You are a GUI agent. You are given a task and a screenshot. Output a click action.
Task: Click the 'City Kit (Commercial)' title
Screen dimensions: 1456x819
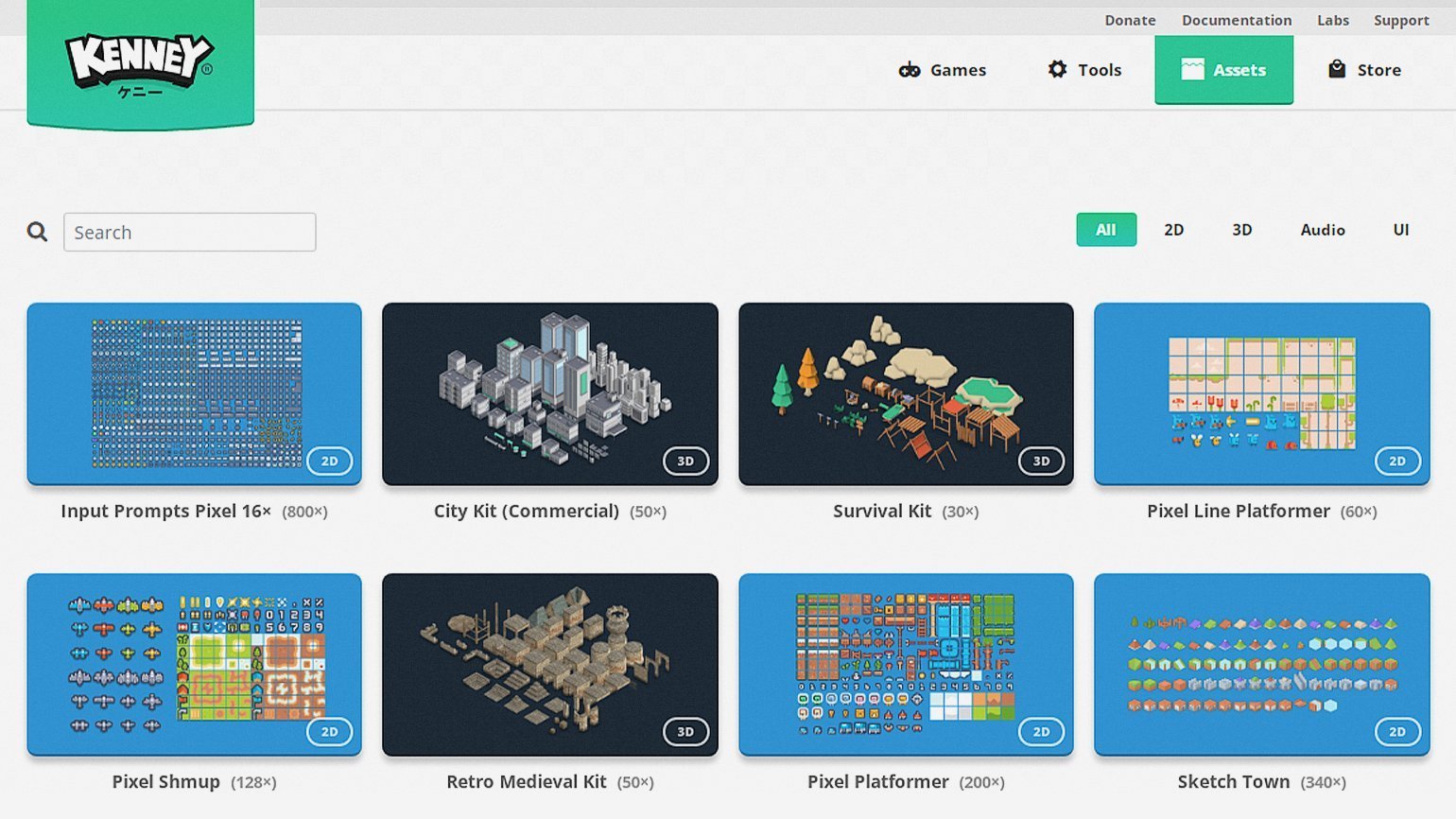point(527,512)
